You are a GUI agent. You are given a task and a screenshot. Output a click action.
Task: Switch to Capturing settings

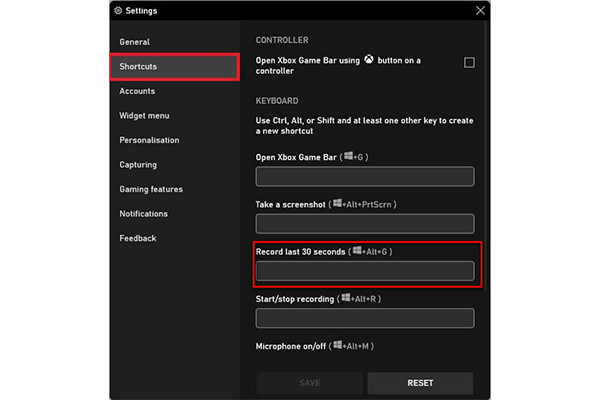point(138,165)
